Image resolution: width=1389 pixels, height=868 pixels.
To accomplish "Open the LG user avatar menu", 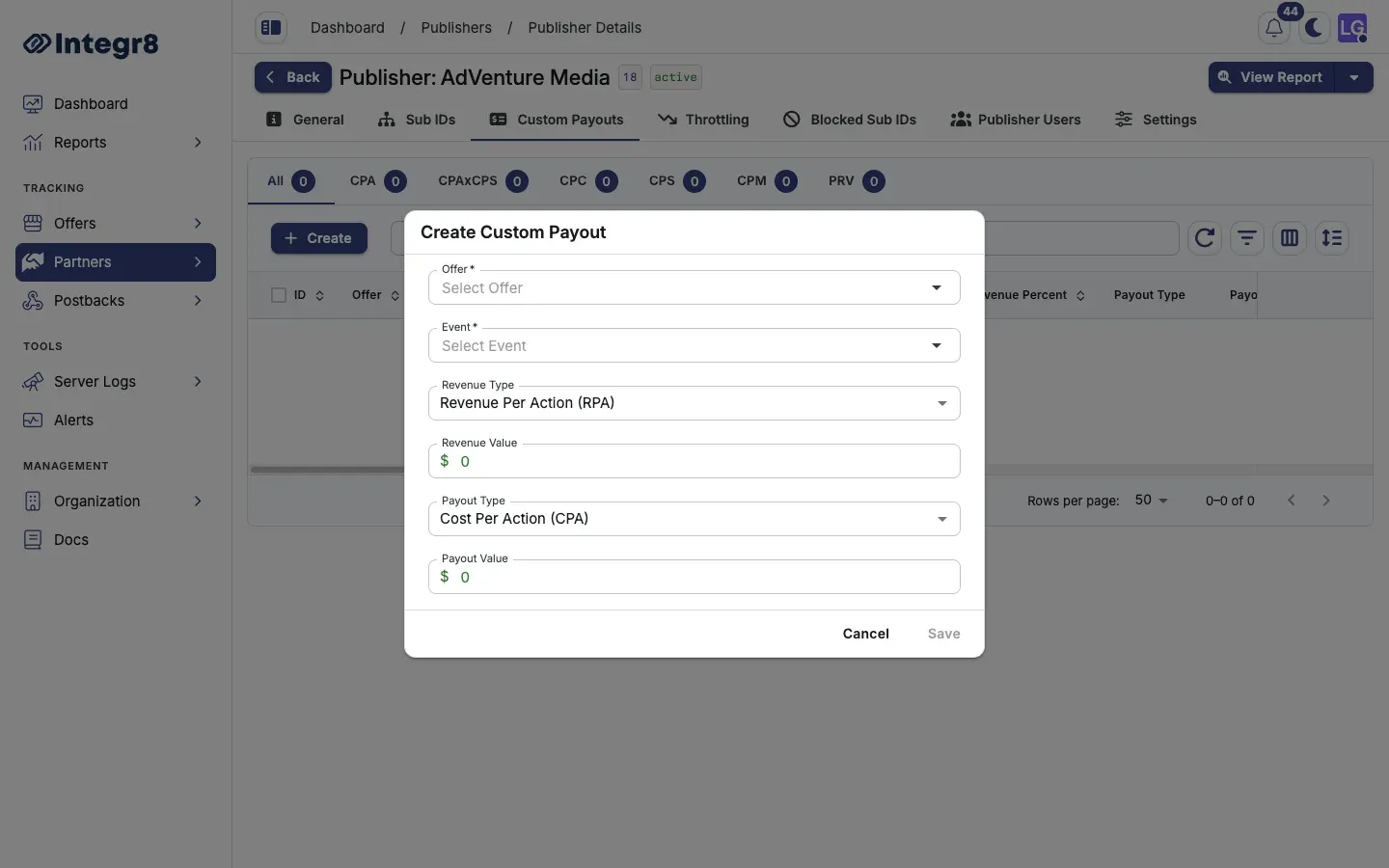I will point(1352,28).
